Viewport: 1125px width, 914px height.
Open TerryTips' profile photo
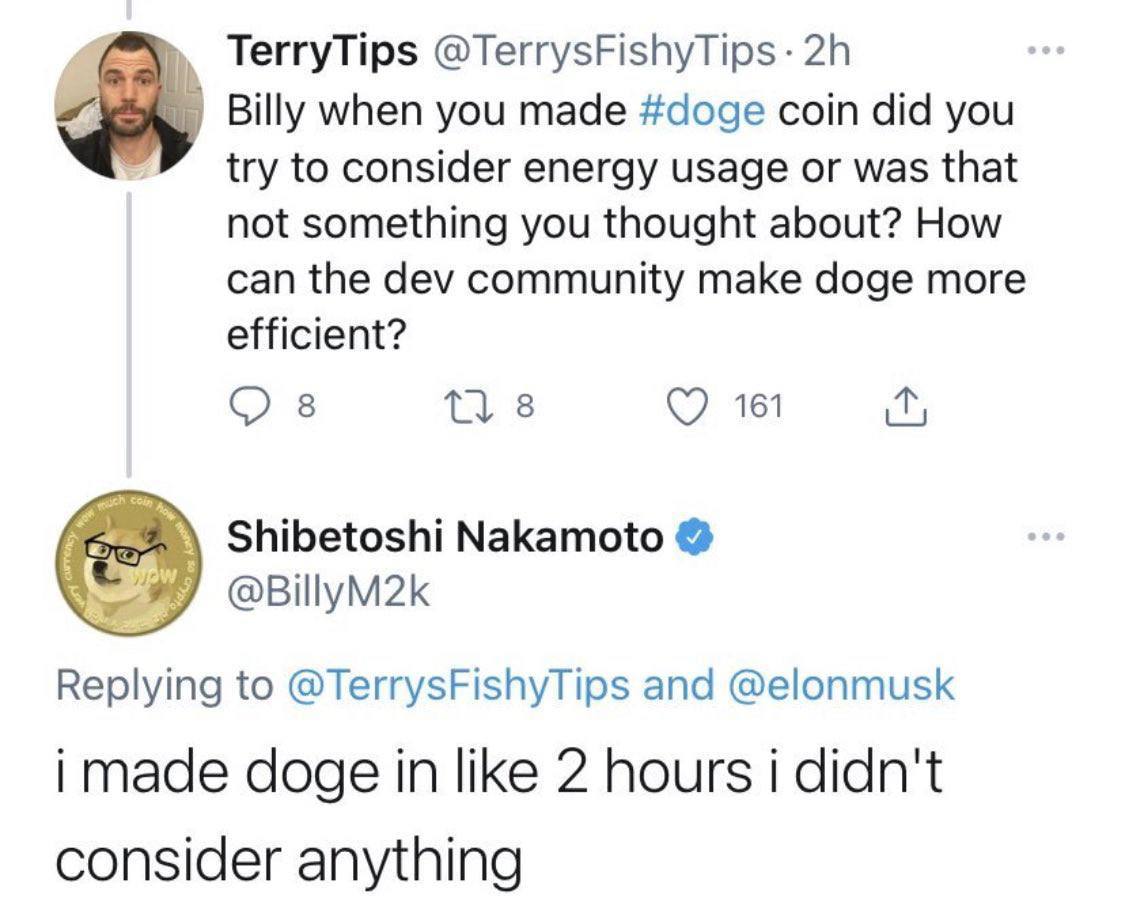[x=128, y=105]
